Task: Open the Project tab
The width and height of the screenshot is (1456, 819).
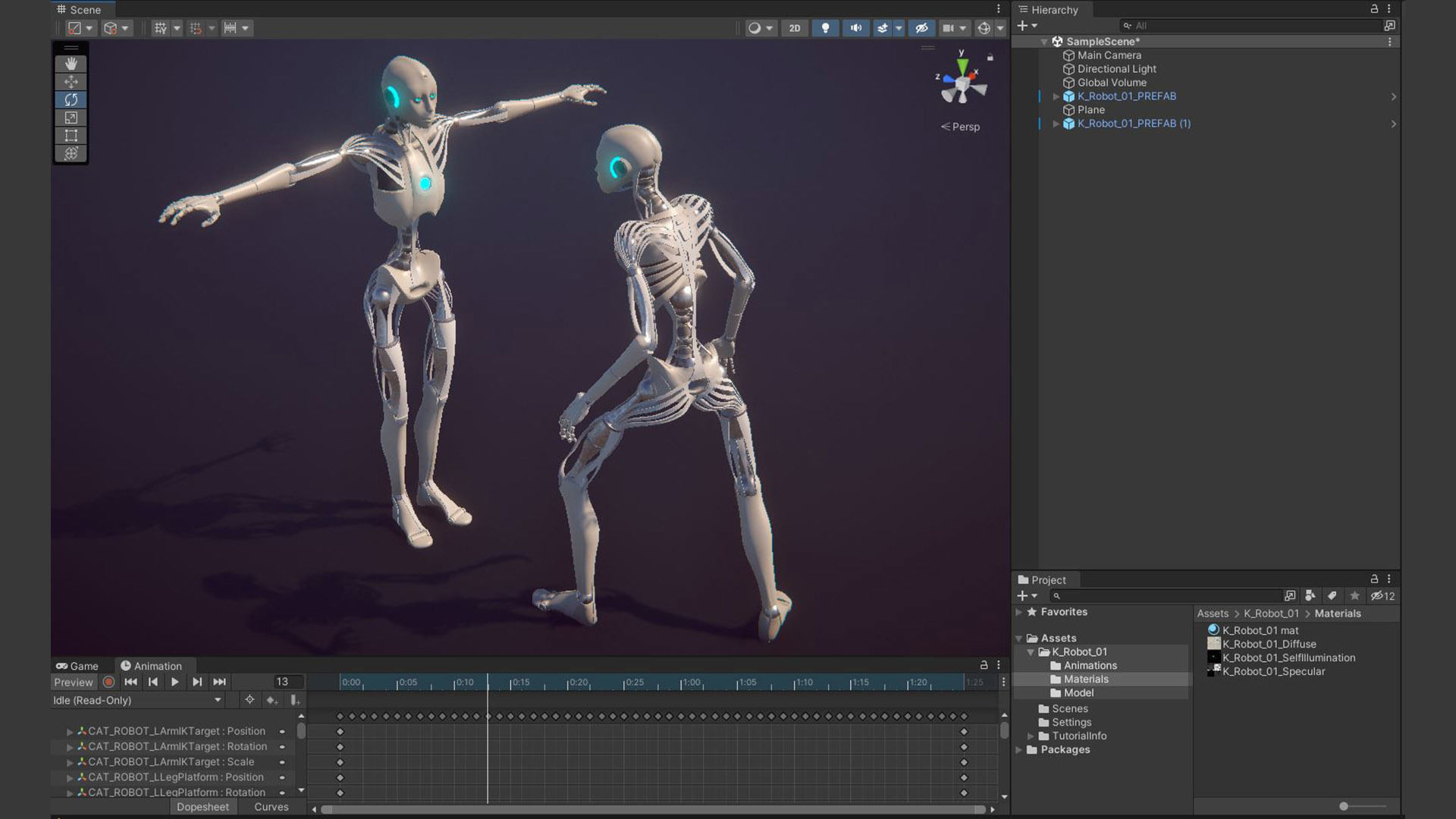Action: pos(1042,580)
